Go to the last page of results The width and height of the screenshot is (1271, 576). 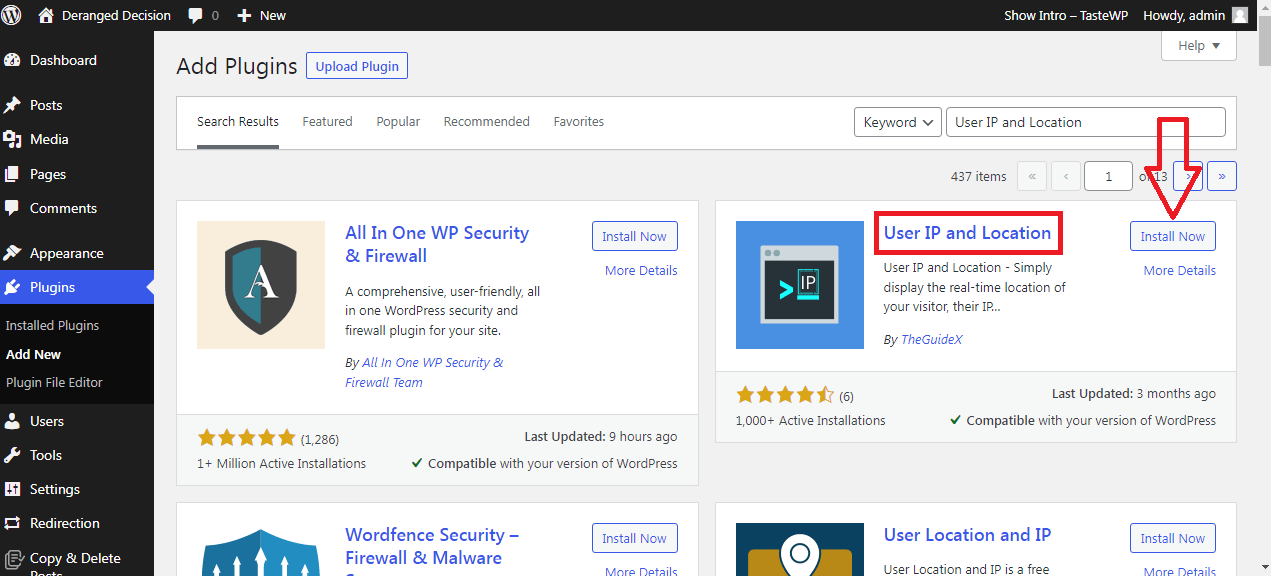tap(1221, 176)
